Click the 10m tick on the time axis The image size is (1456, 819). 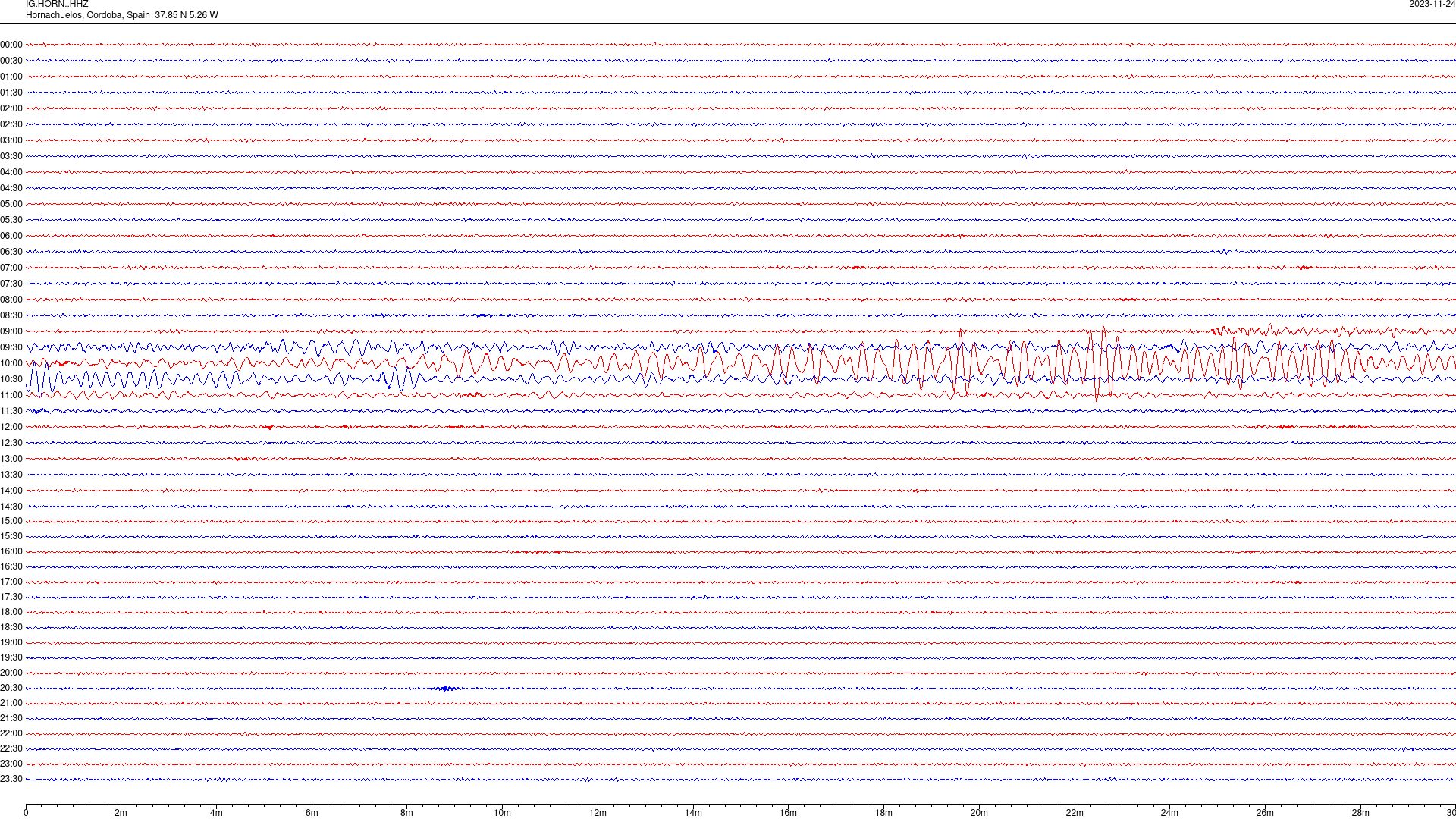[502, 813]
